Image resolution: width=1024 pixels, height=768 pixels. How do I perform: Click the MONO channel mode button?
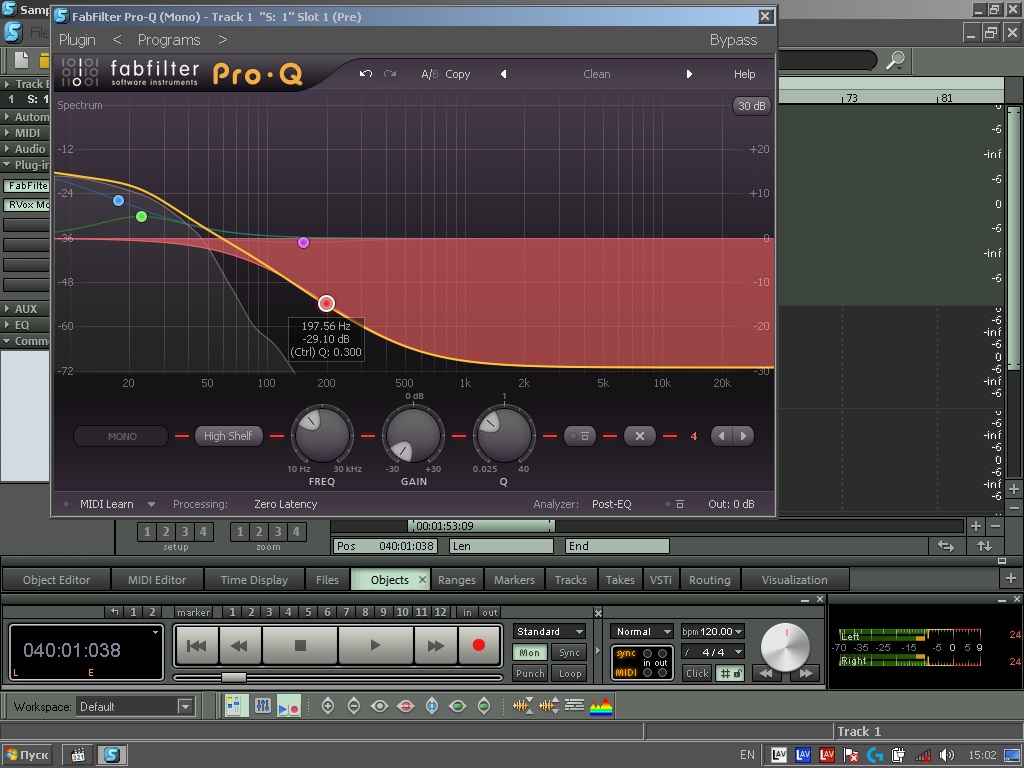click(x=121, y=436)
